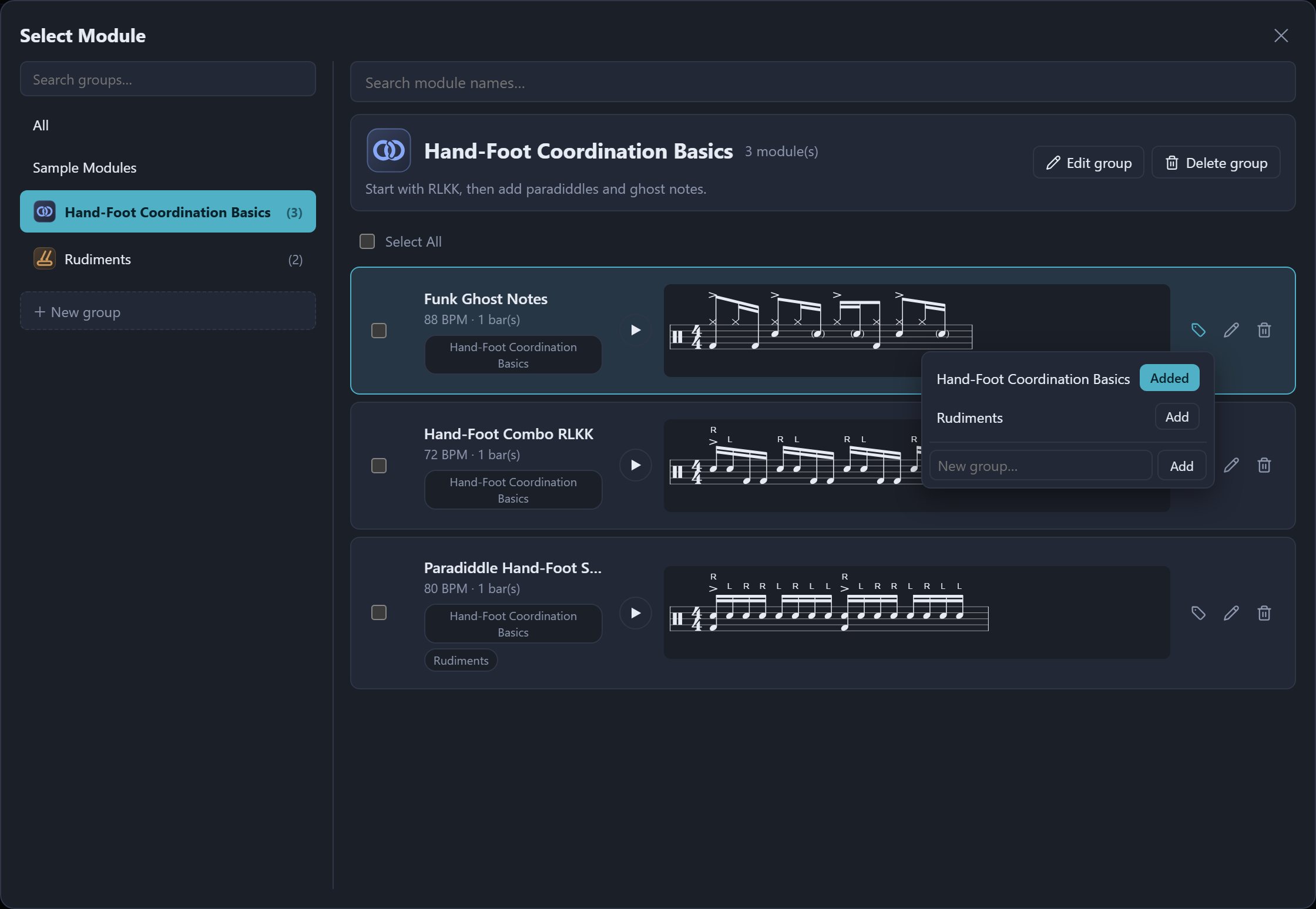Click Edit group button
1316x909 pixels.
click(1088, 163)
